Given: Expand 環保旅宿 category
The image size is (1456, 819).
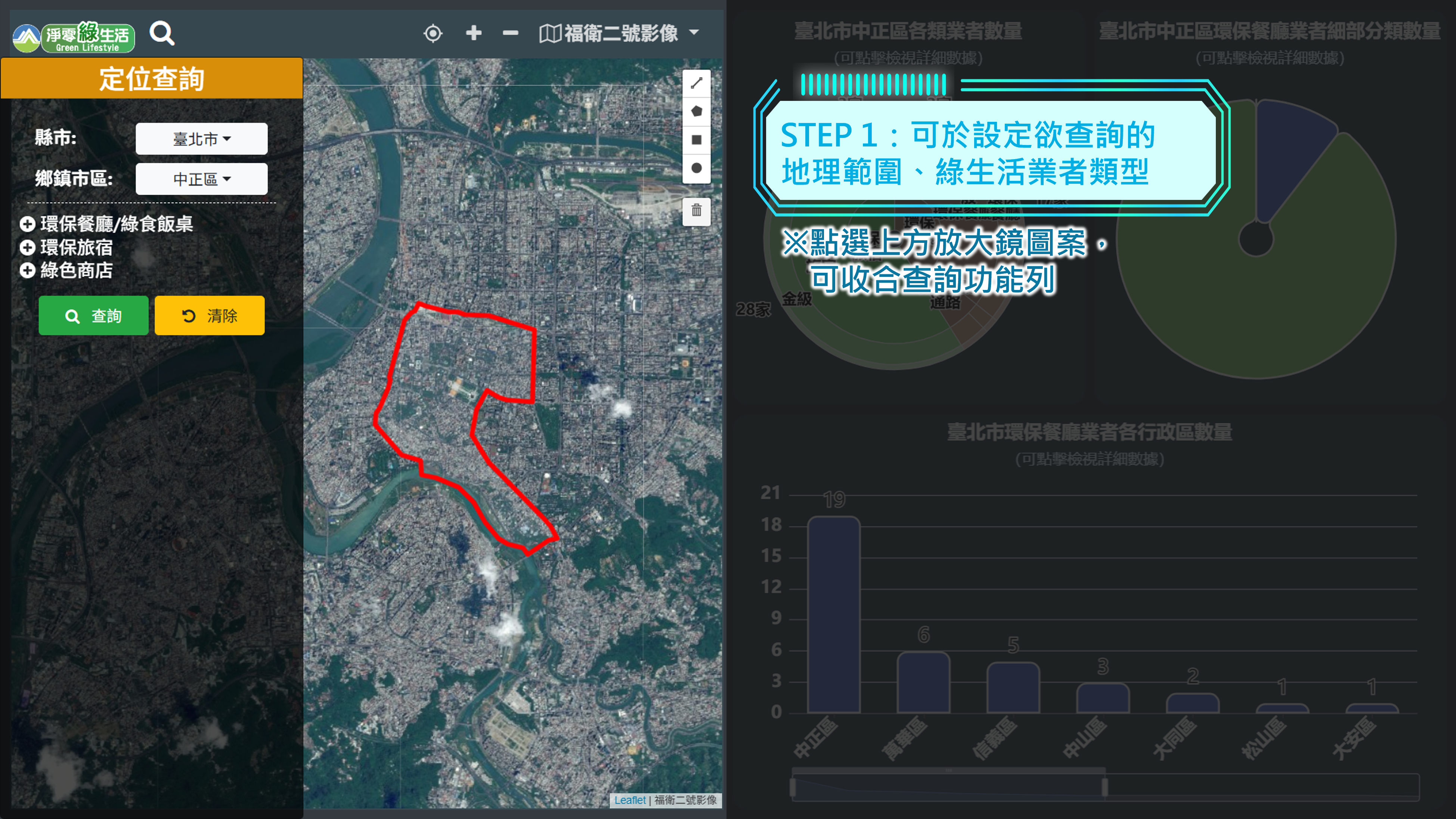Looking at the screenshot, I should [x=27, y=248].
